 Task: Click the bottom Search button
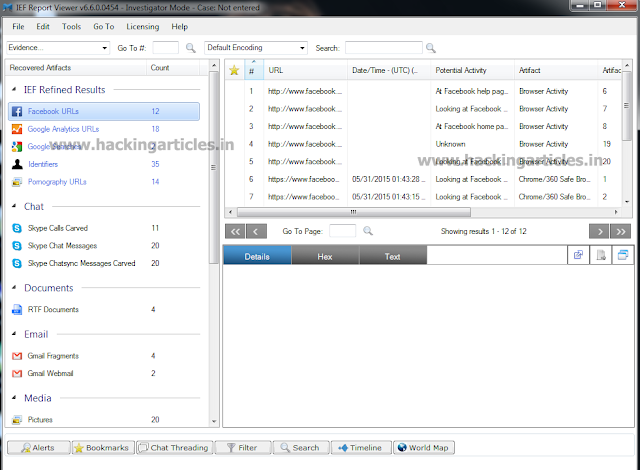point(301,448)
